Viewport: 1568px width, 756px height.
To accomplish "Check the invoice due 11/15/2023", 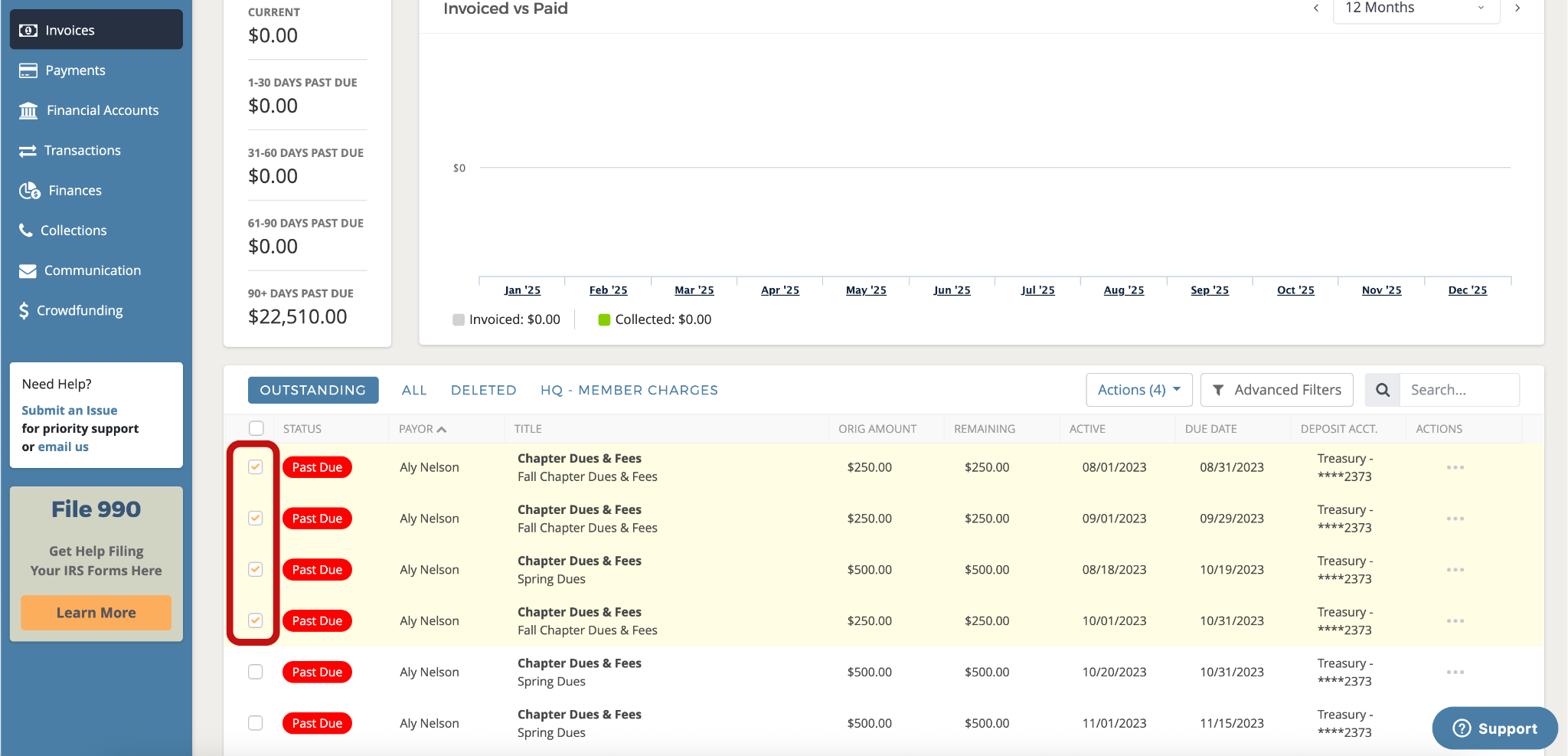I will (256, 723).
